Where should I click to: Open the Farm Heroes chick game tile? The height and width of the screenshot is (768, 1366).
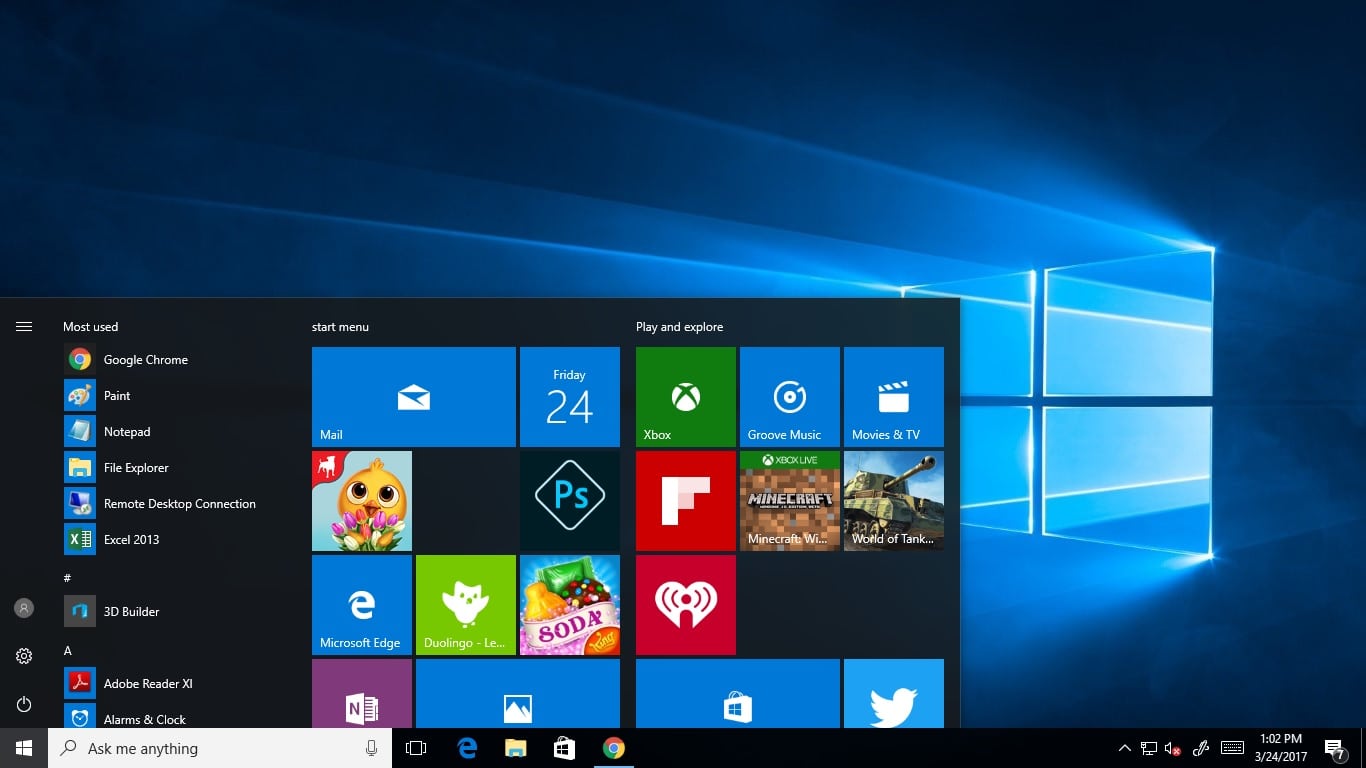click(x=362, y=501)
